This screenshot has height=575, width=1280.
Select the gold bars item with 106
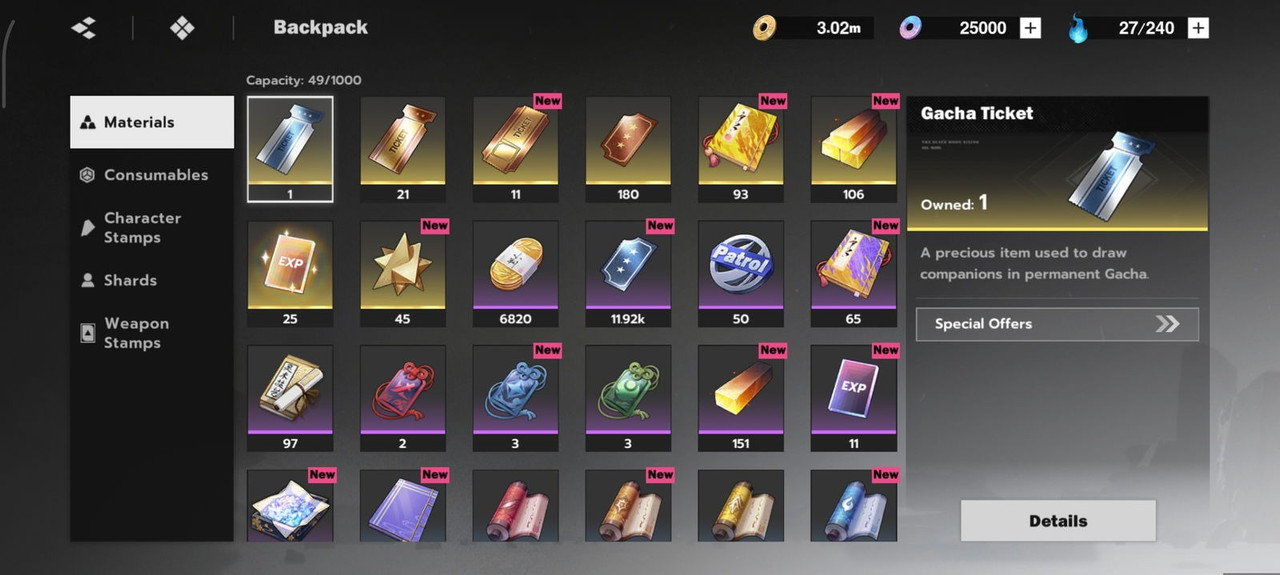coord(853,150)
